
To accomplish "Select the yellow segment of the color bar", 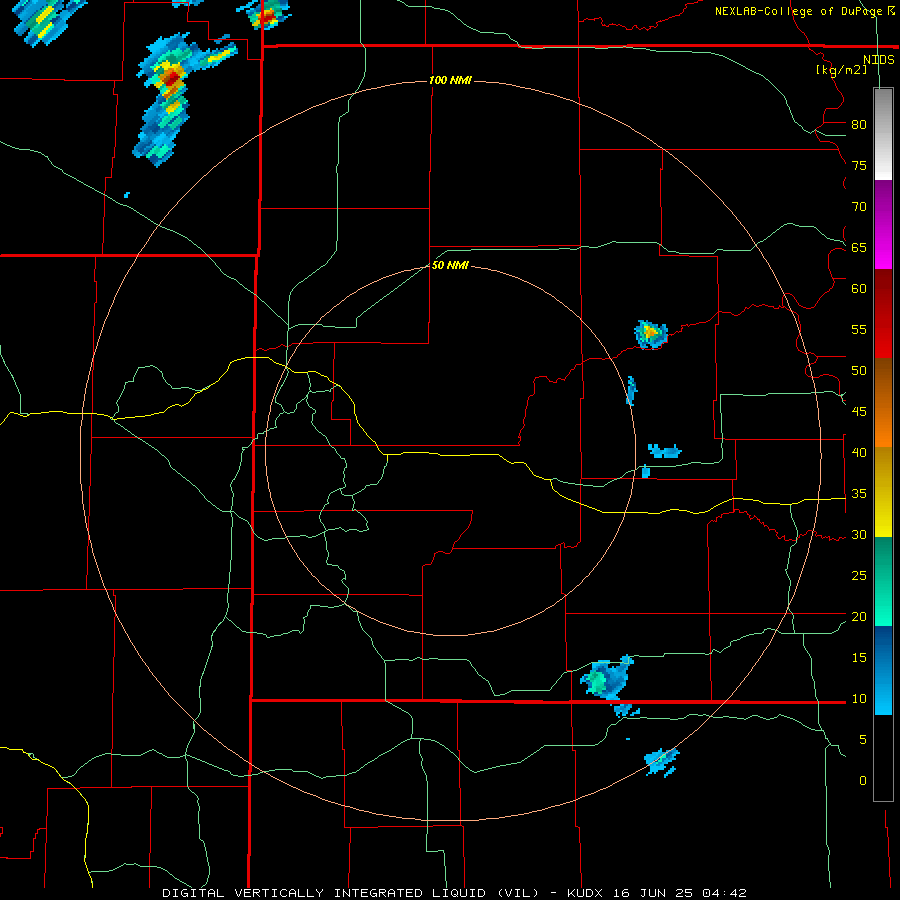I will (x=883, y=492).
